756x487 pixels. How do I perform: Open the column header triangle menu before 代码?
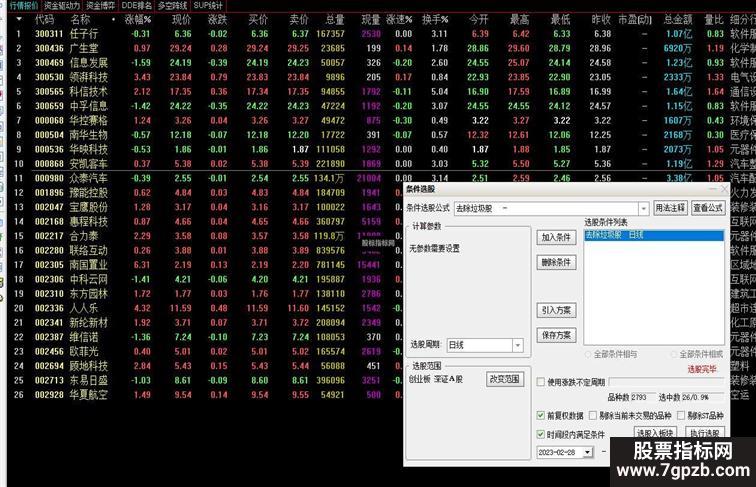pyautogui.click(x=19, y=19)
